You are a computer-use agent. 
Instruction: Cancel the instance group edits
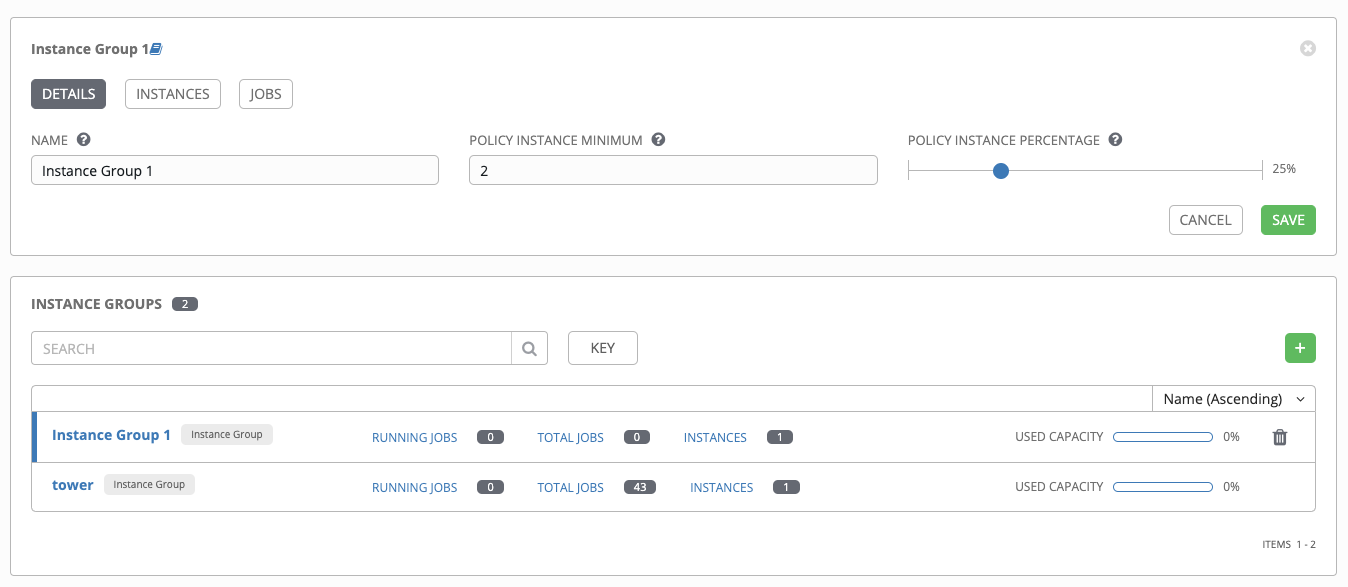click(1205, 219)
